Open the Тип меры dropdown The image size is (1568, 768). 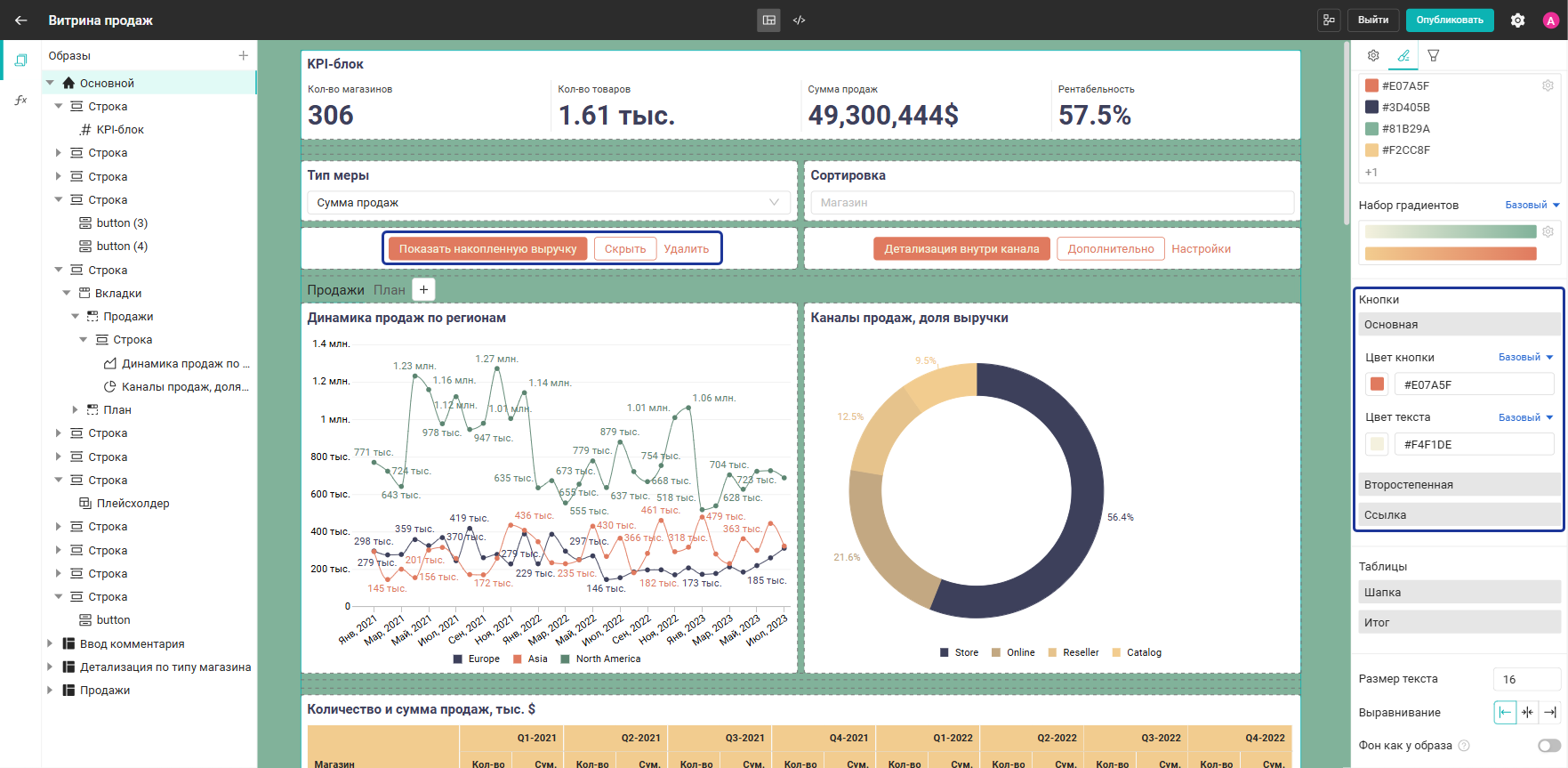[x=549, y=203]
